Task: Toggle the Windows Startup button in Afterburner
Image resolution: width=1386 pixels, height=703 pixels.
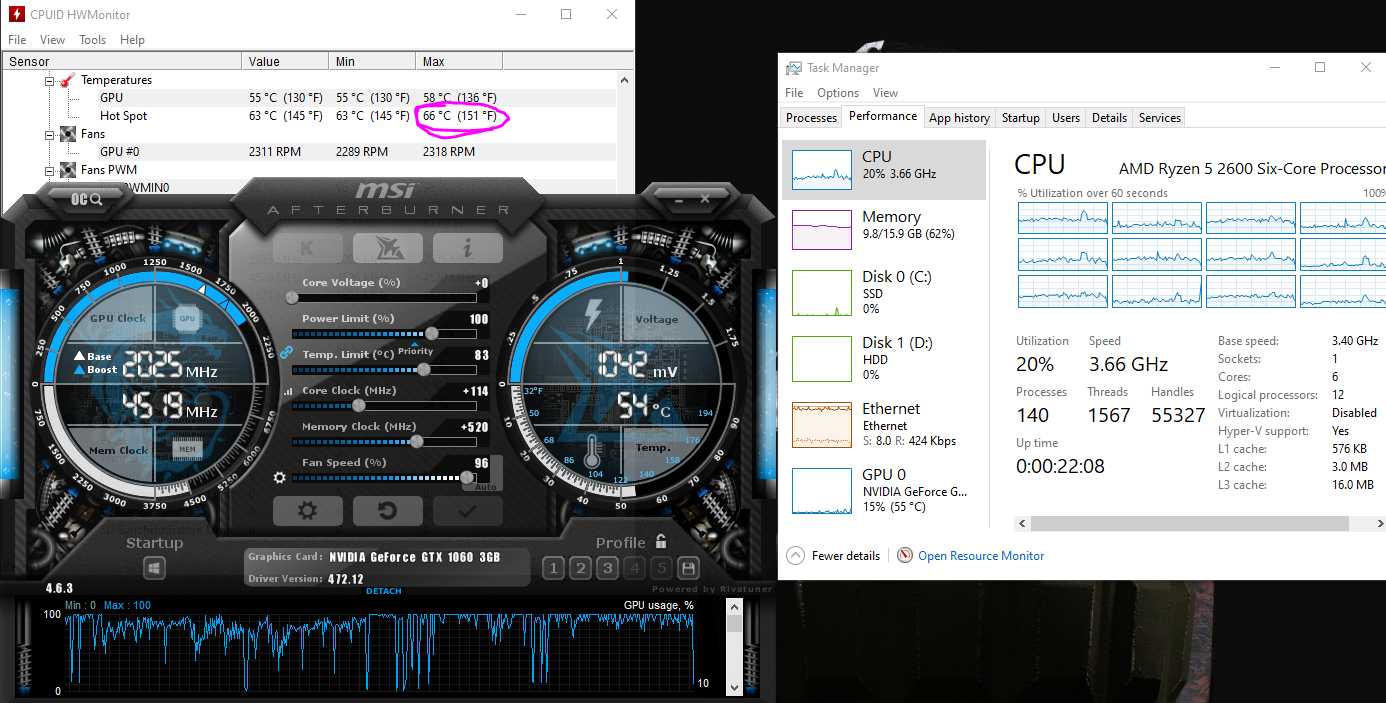Action: click(154, 568)
